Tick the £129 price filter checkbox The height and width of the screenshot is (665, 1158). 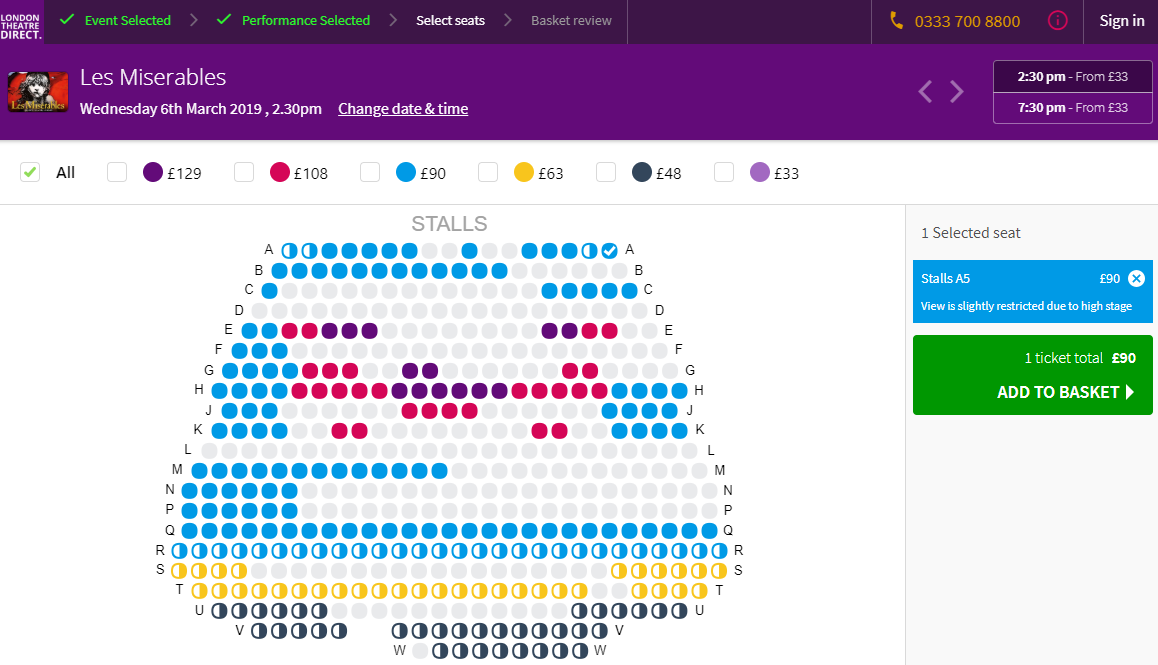point(117,172)
